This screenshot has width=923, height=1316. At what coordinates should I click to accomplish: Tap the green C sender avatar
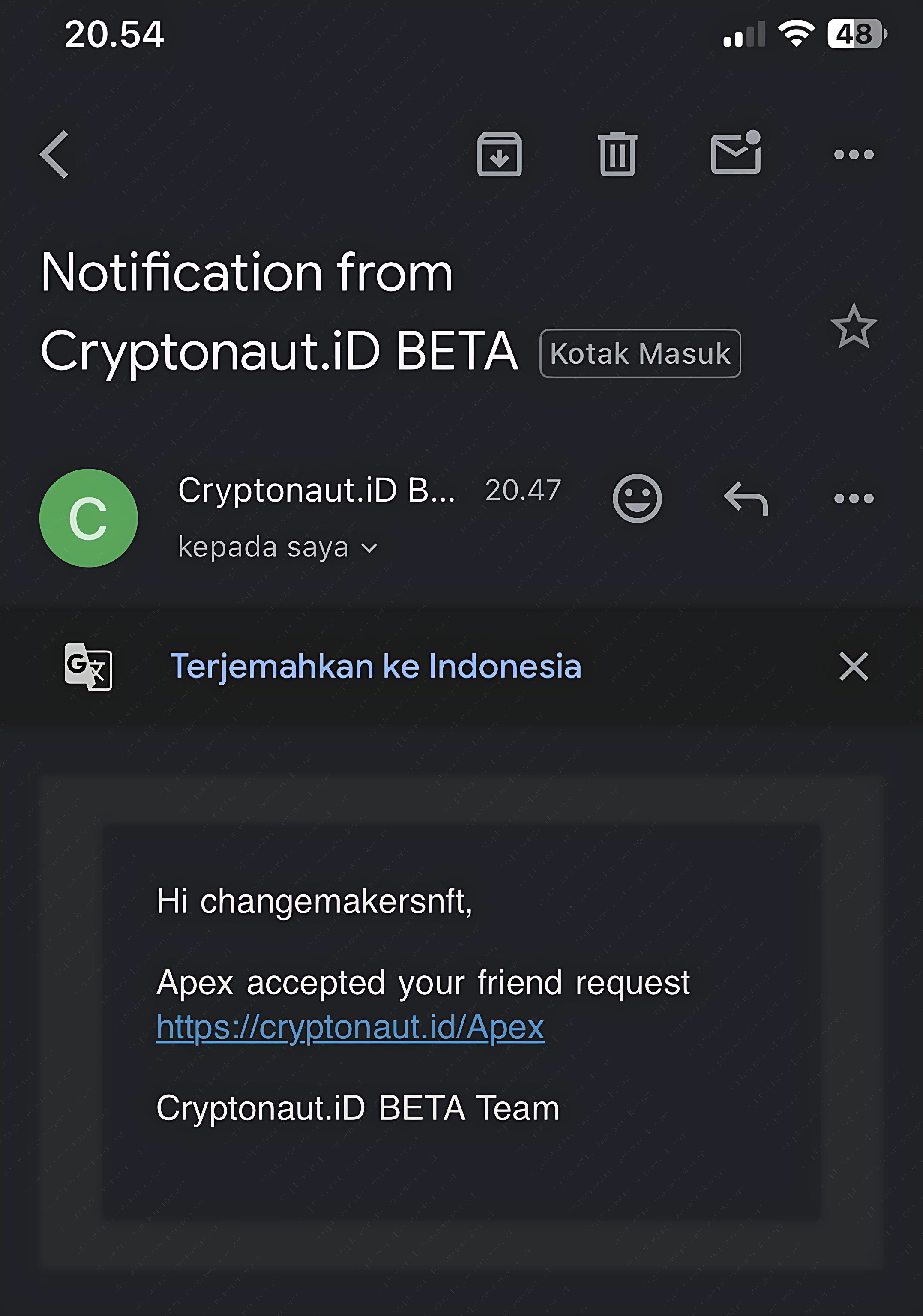[x=88, y=518]
